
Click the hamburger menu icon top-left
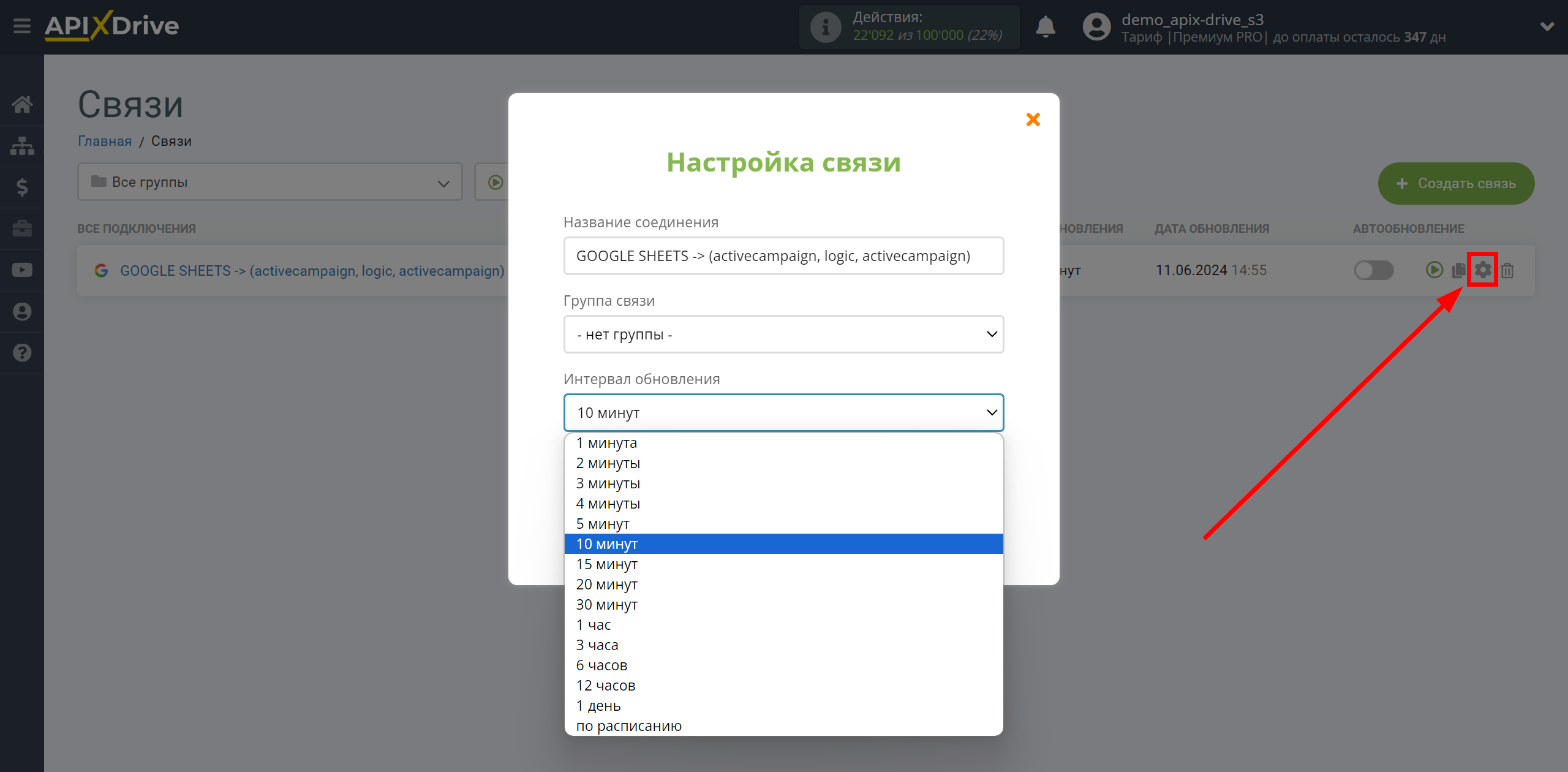19,25
